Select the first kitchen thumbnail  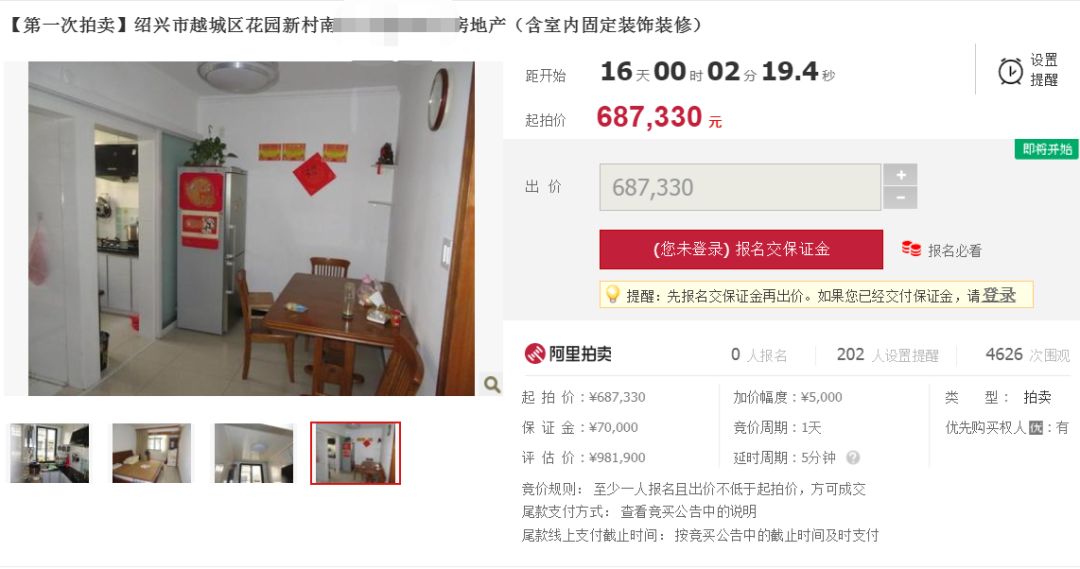click(50, 453)
